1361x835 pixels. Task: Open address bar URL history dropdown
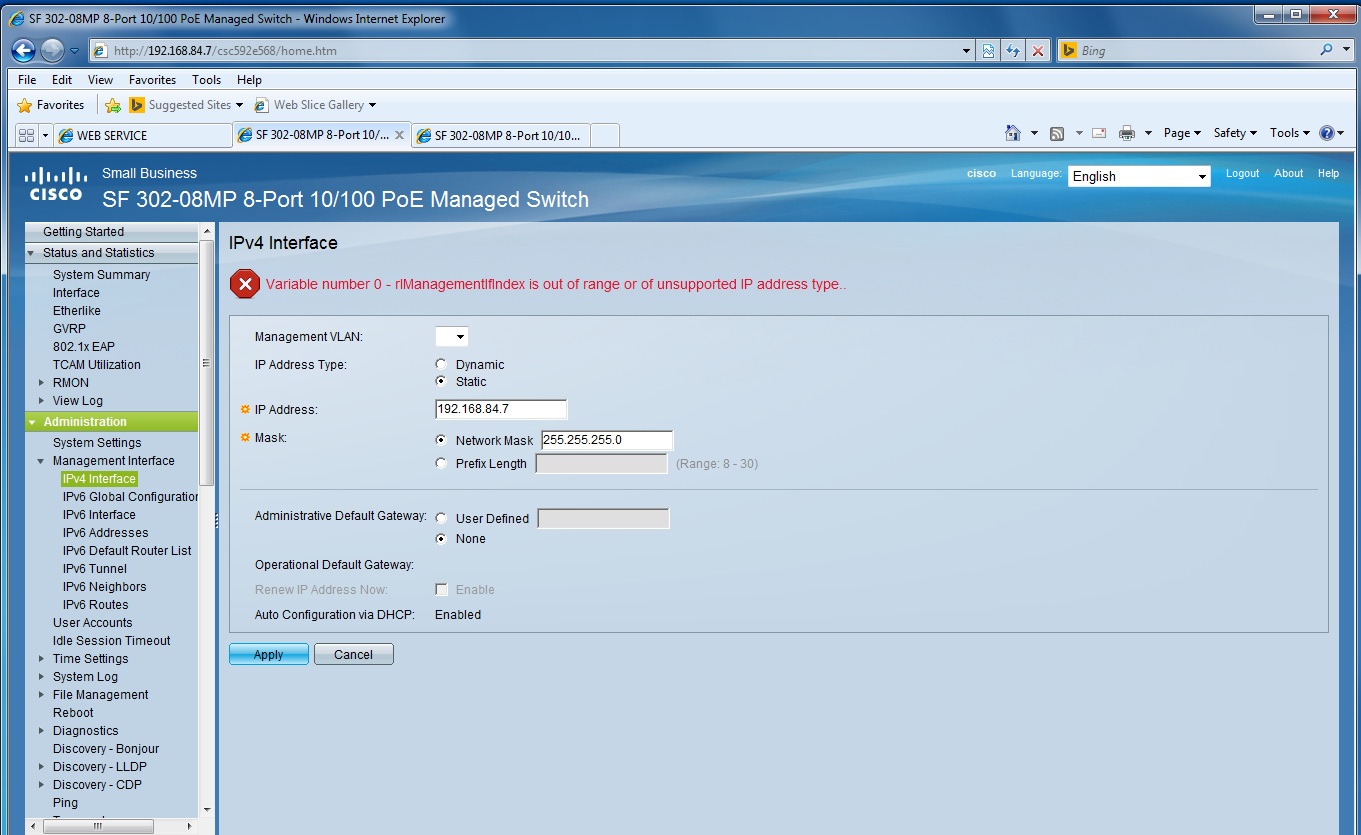click(x=966, y=51)
